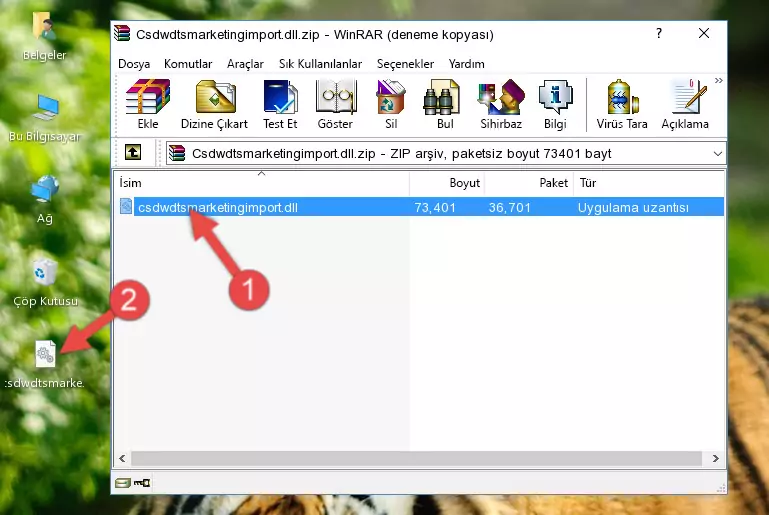The width and height of the screenshot is (769, 515).
Task: Show more toolbar buttons chevron
Action: click(x=718, y=80)
